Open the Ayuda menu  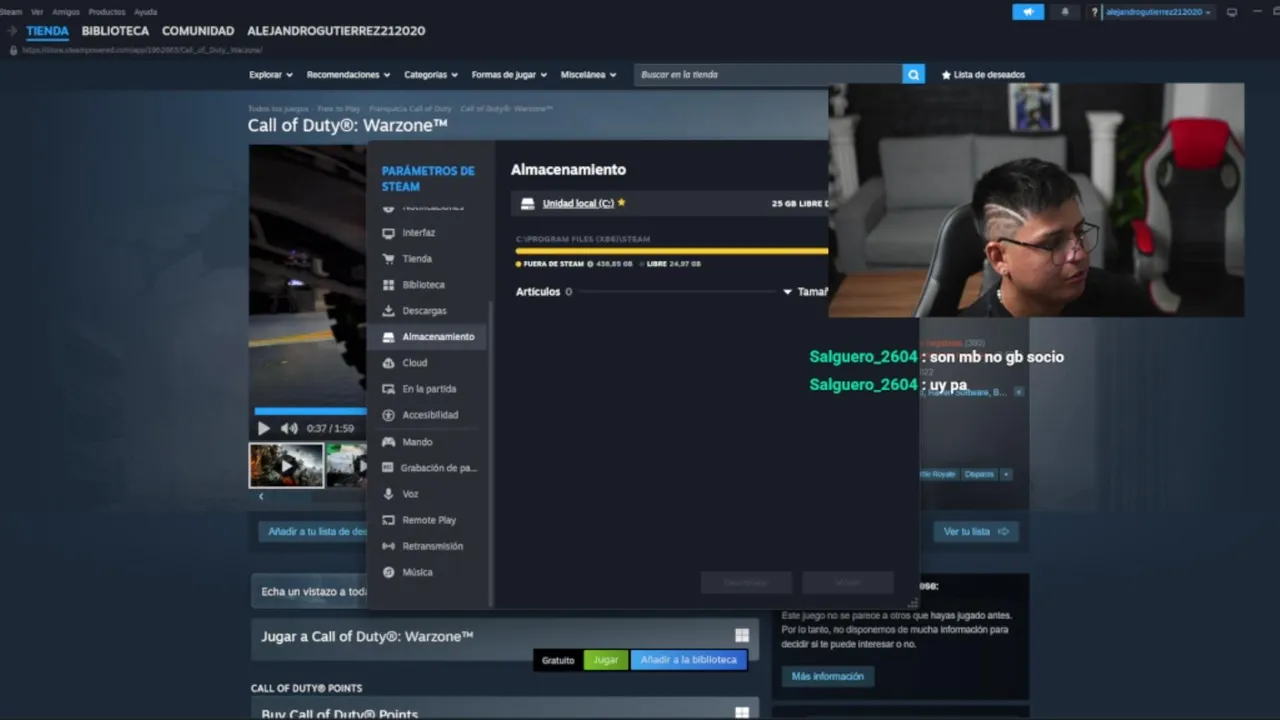(146, 12)
